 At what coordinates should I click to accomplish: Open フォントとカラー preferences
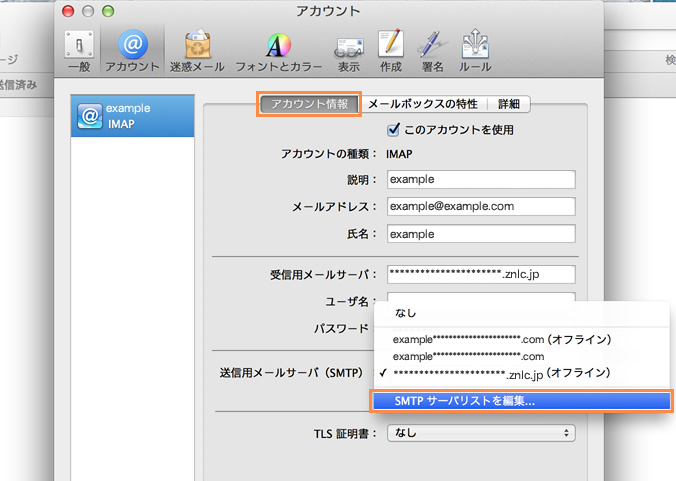coord(279,52)
